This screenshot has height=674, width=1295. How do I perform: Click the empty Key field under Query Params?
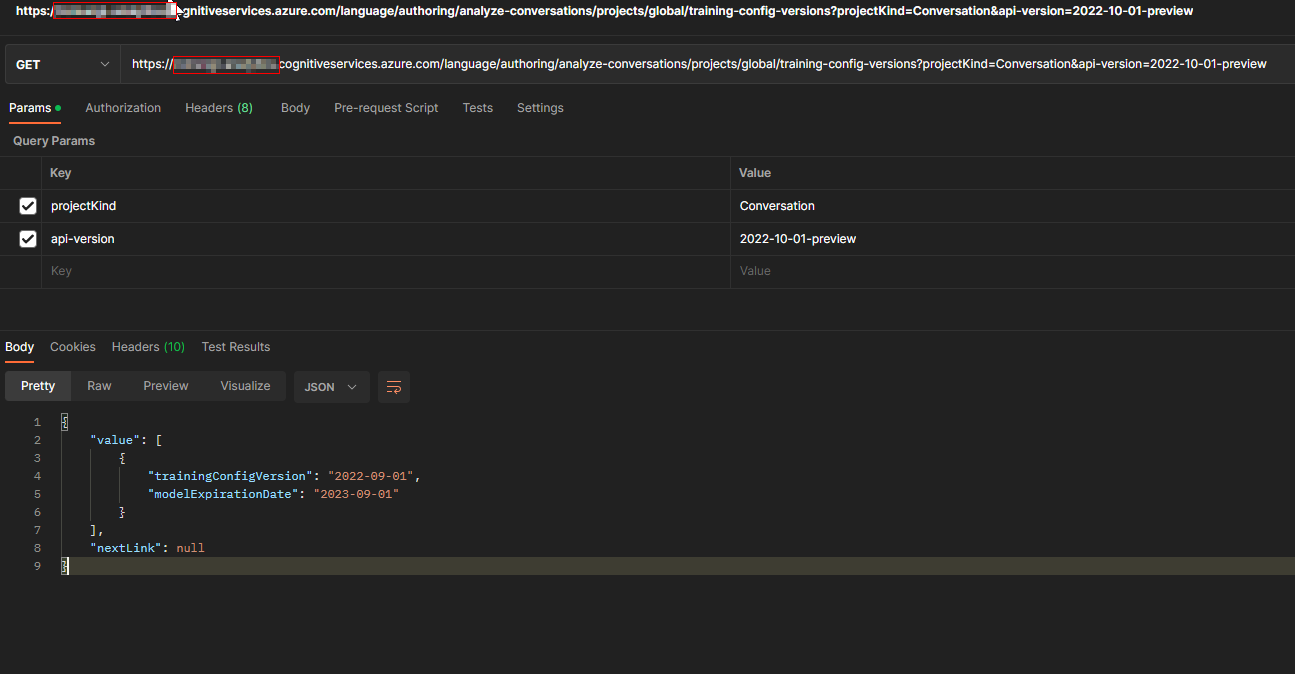coord(300,270)
